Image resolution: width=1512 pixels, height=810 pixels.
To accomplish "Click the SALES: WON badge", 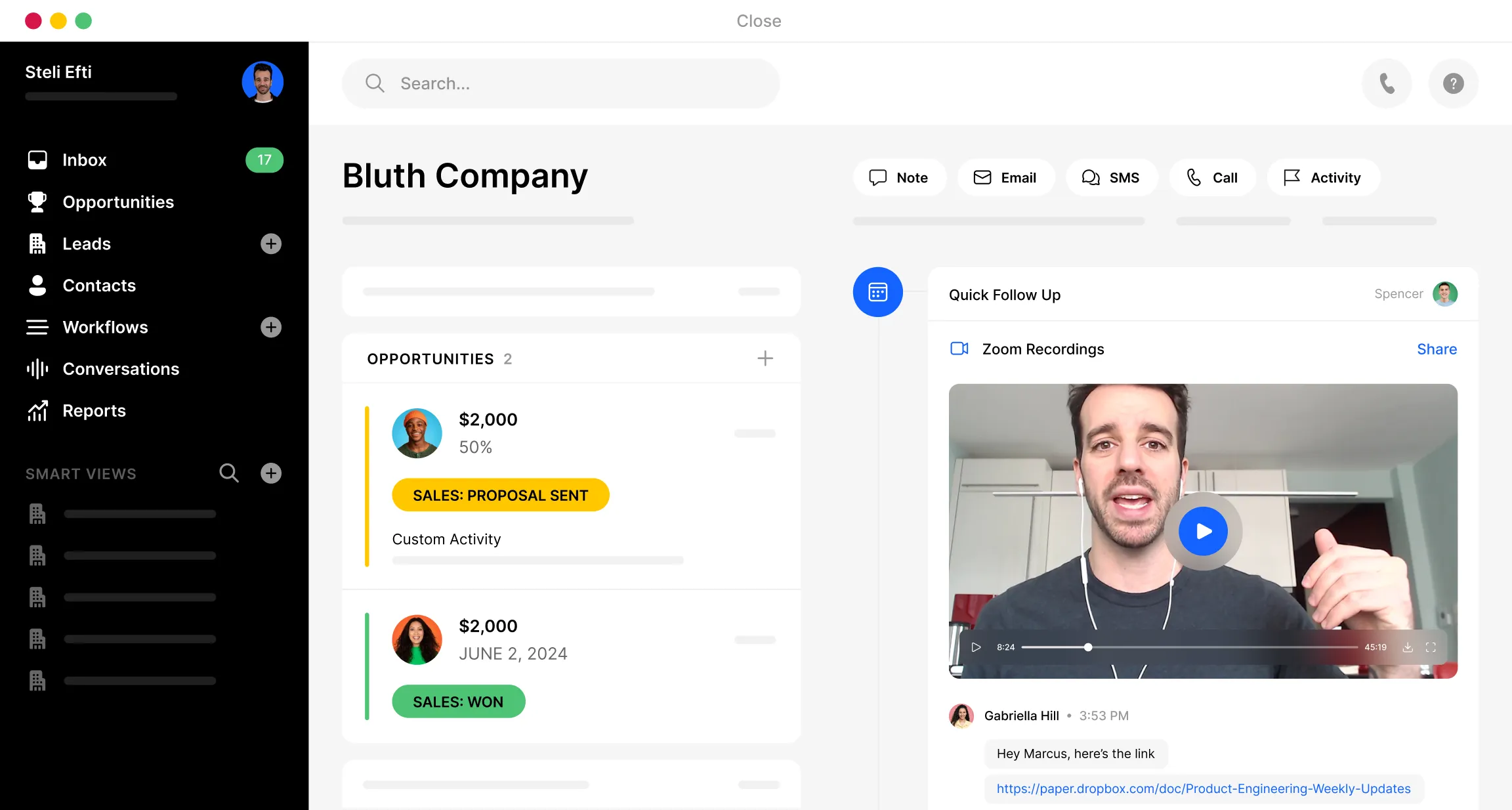I will [x=459, y=702].
